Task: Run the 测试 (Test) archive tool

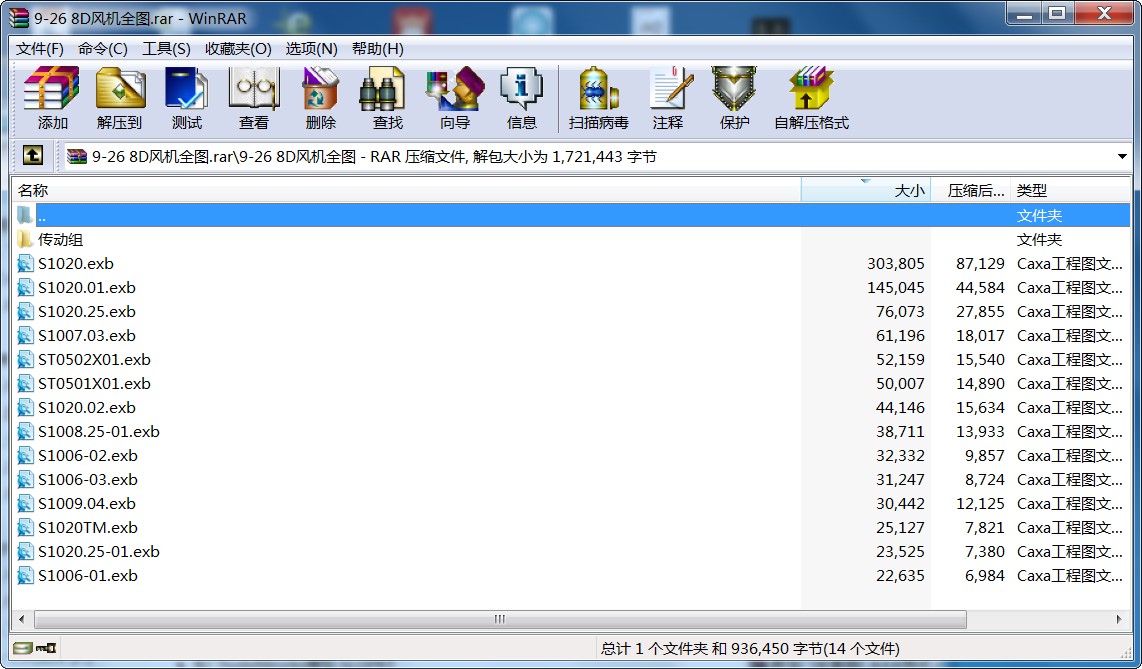Action: (186, 98)
